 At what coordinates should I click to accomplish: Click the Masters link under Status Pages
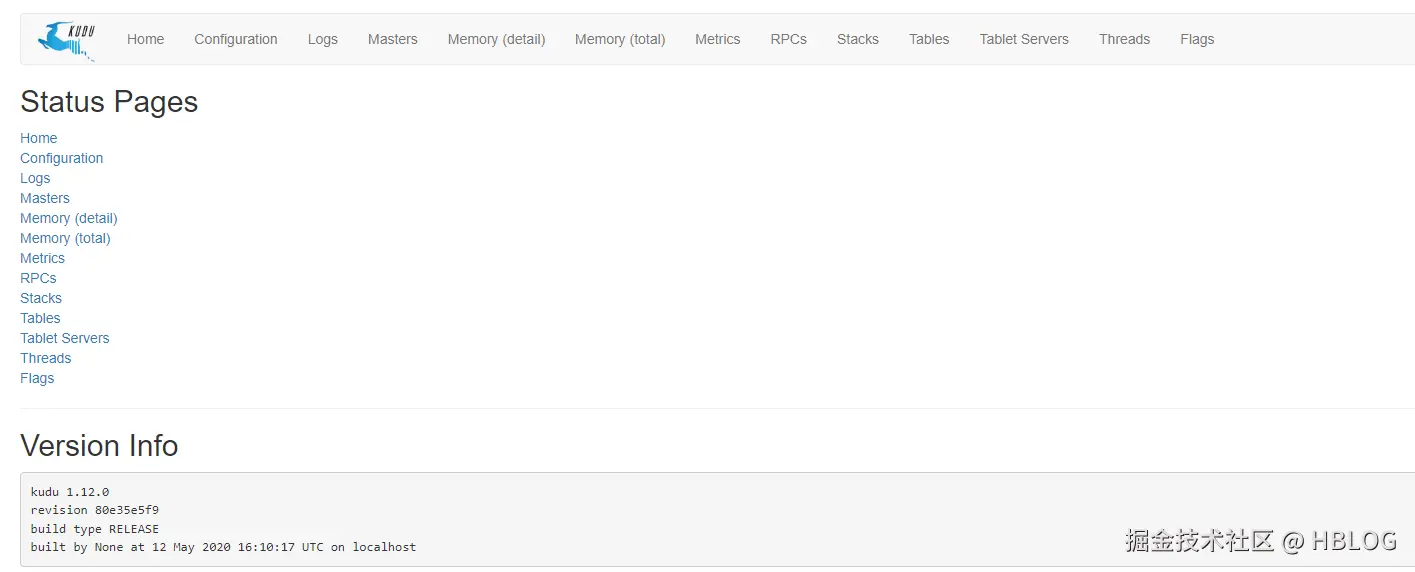pyautogui.click(x=45, y=198)
